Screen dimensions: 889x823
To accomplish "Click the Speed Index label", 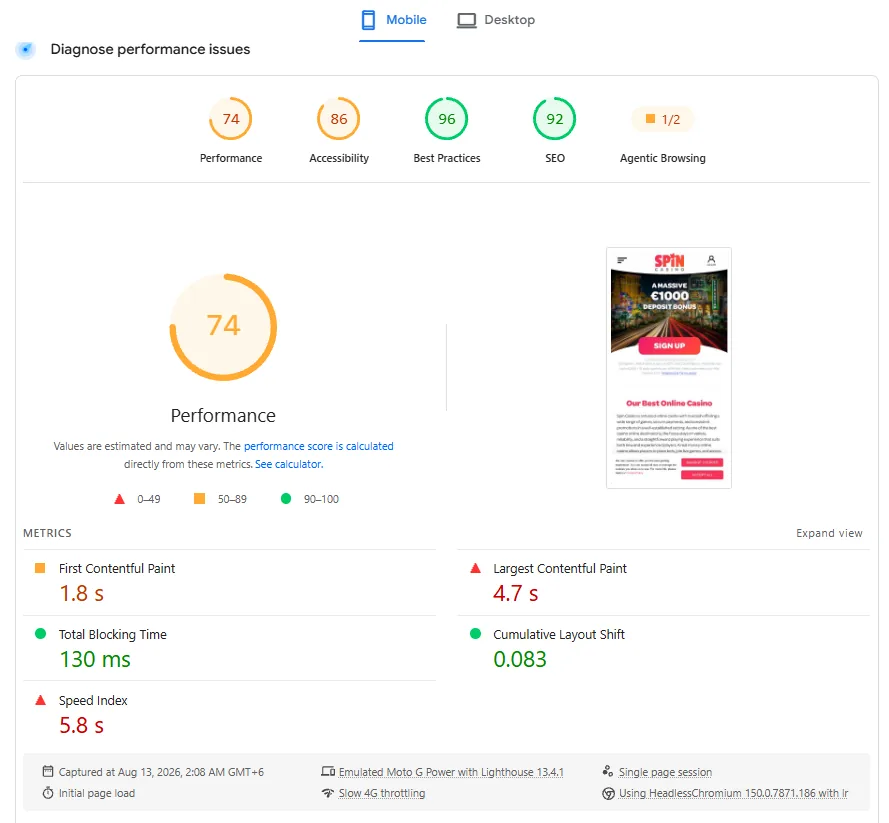I will point(93,701).
